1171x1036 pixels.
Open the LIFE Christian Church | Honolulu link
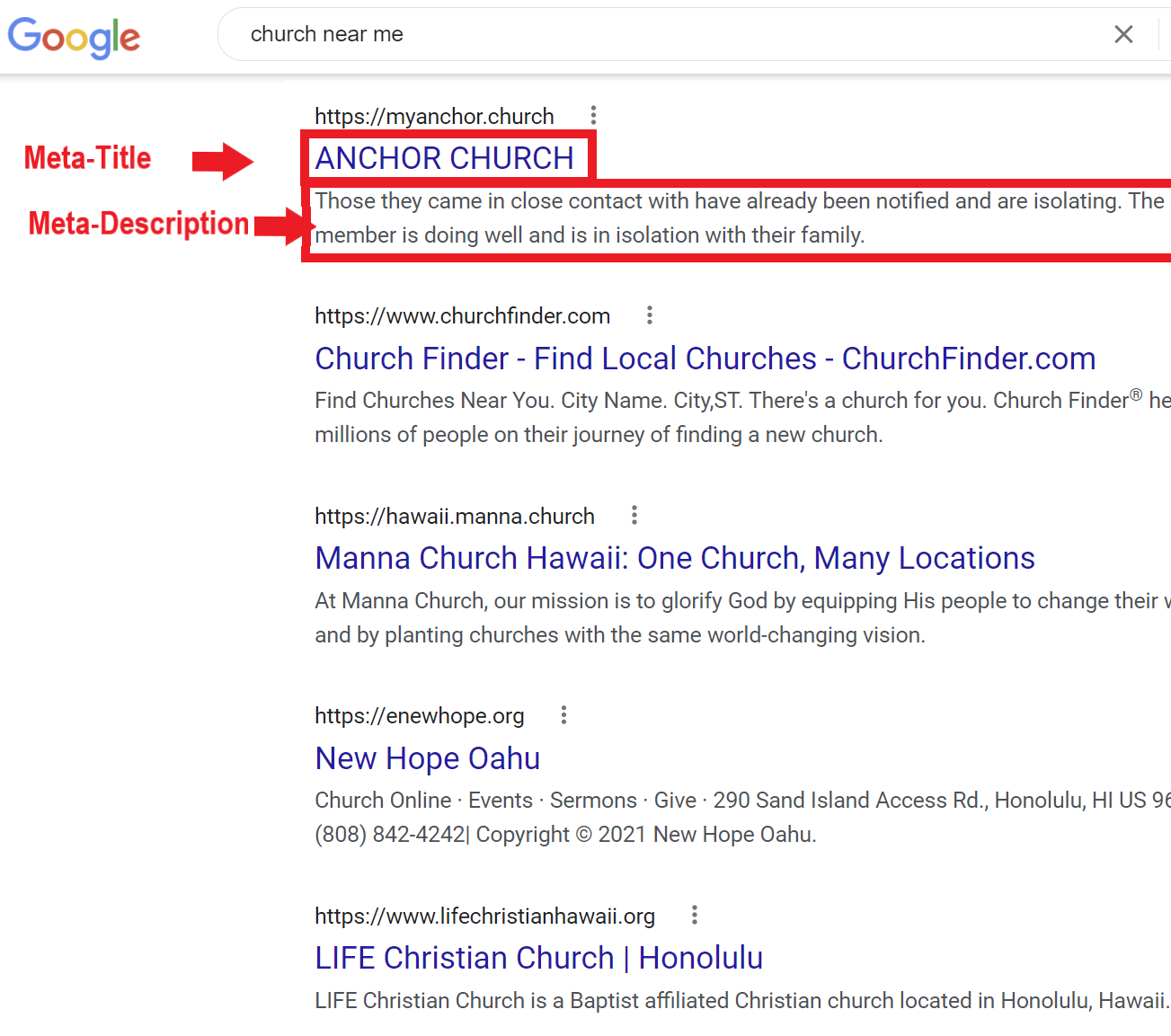[x=539, y=958]
